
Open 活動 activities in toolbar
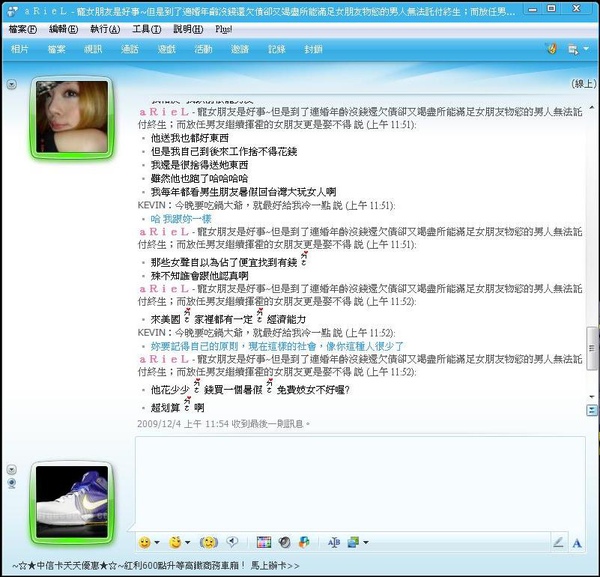tap(203, 49)
